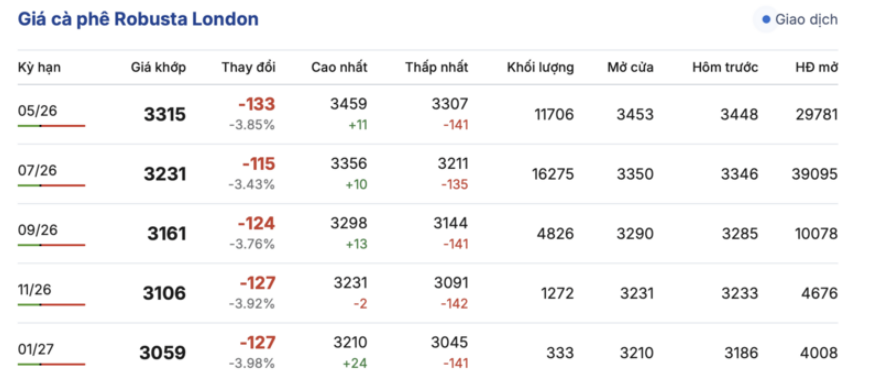
Task: Click the Mở cửa column header
Action: 631,68
